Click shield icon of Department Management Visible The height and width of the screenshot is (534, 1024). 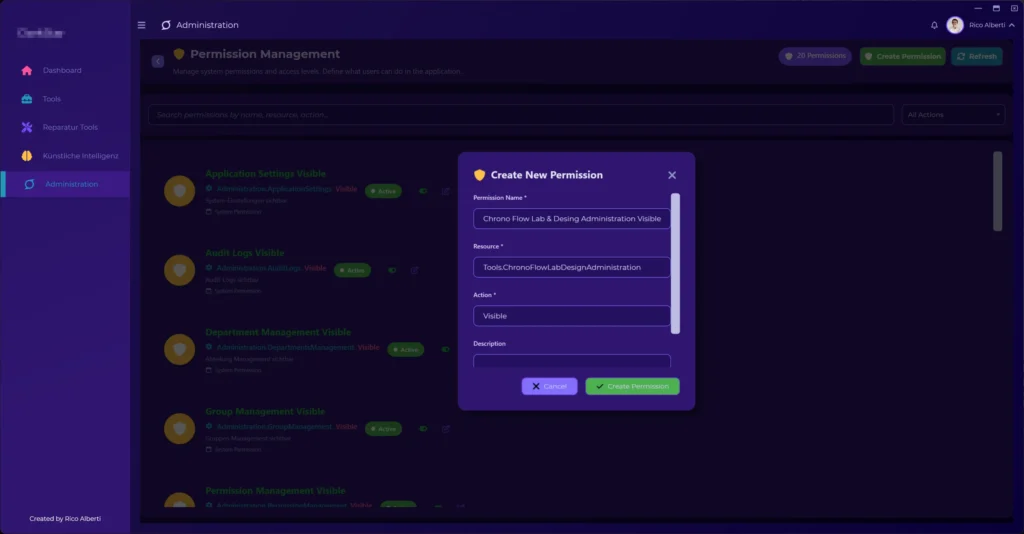tap(180, 349)
